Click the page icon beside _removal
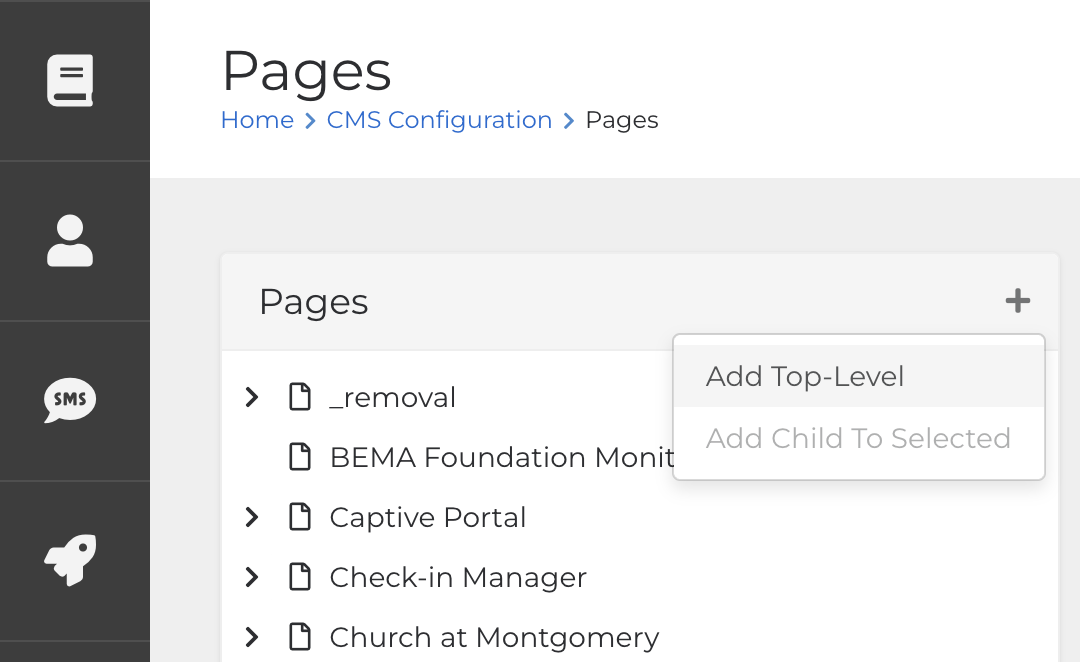This screenshot has height=662, width=1080. click(x=300, y=397)
